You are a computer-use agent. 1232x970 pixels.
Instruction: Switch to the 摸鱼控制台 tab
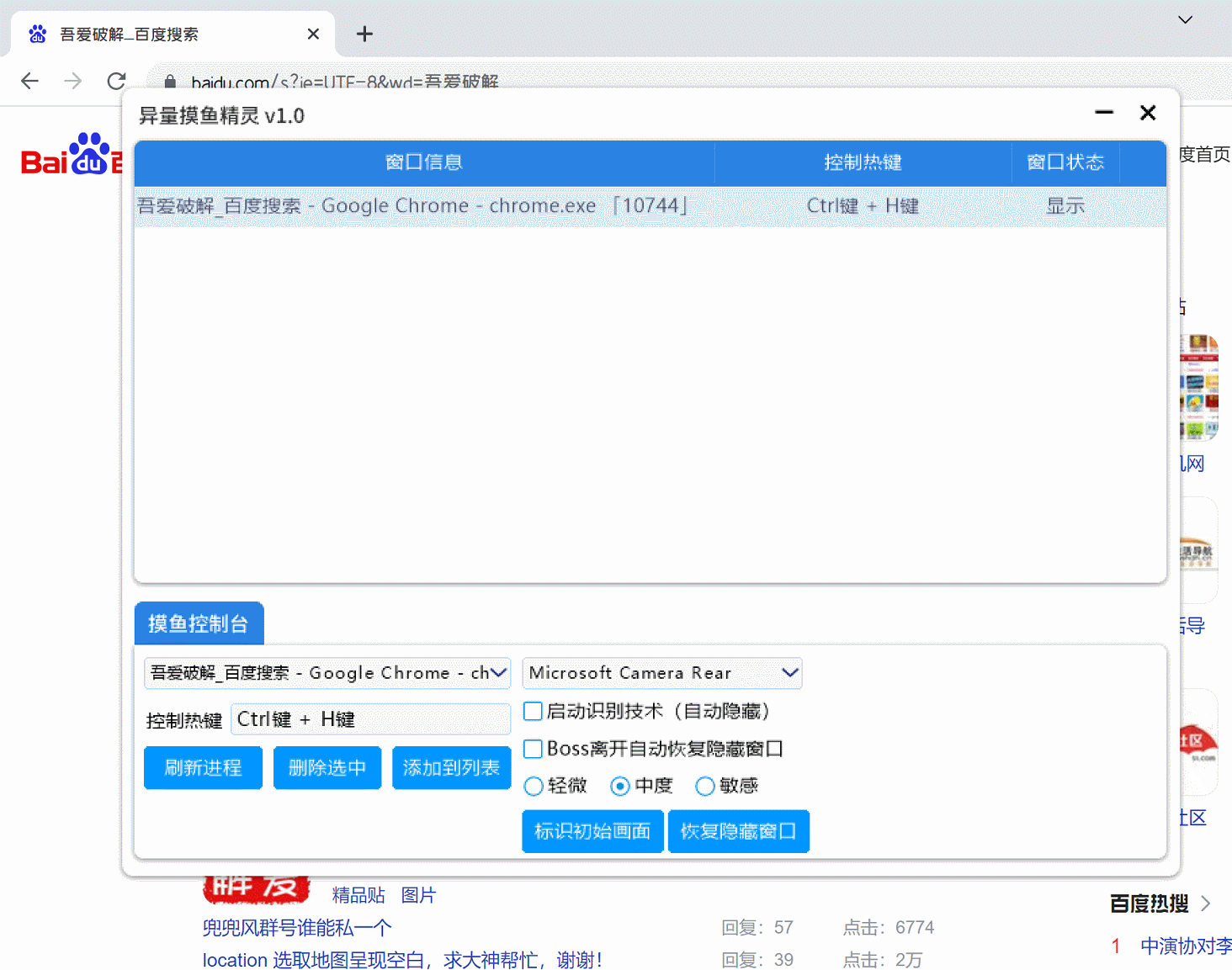[x=199, y=623]
